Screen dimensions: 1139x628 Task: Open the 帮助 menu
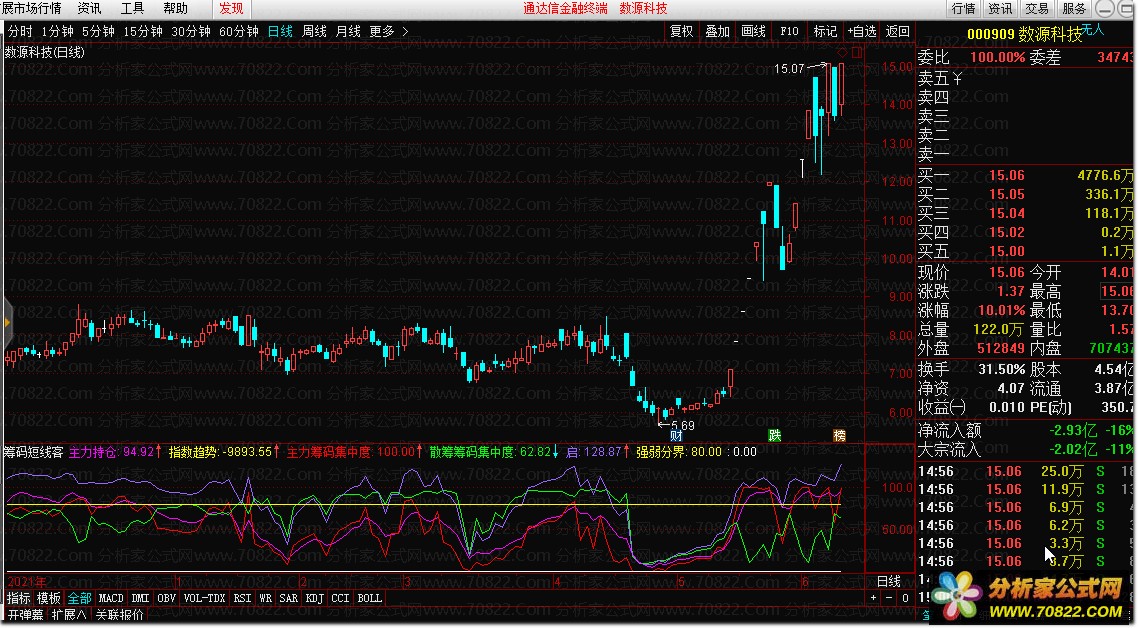pos(175,9)
